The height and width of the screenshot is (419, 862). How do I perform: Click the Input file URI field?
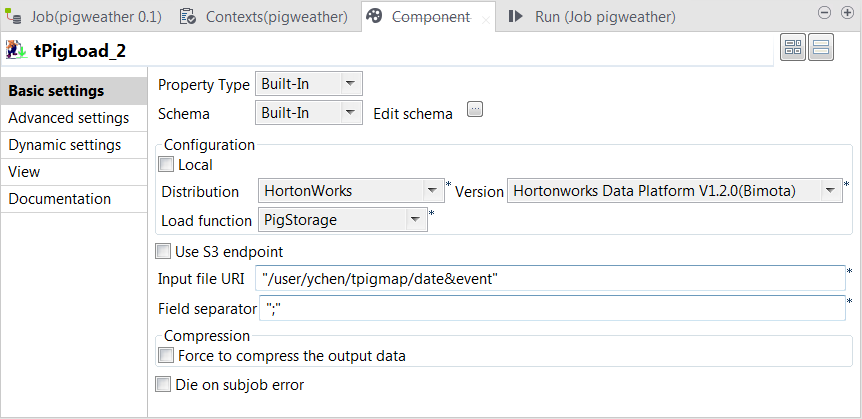(550, 279)
